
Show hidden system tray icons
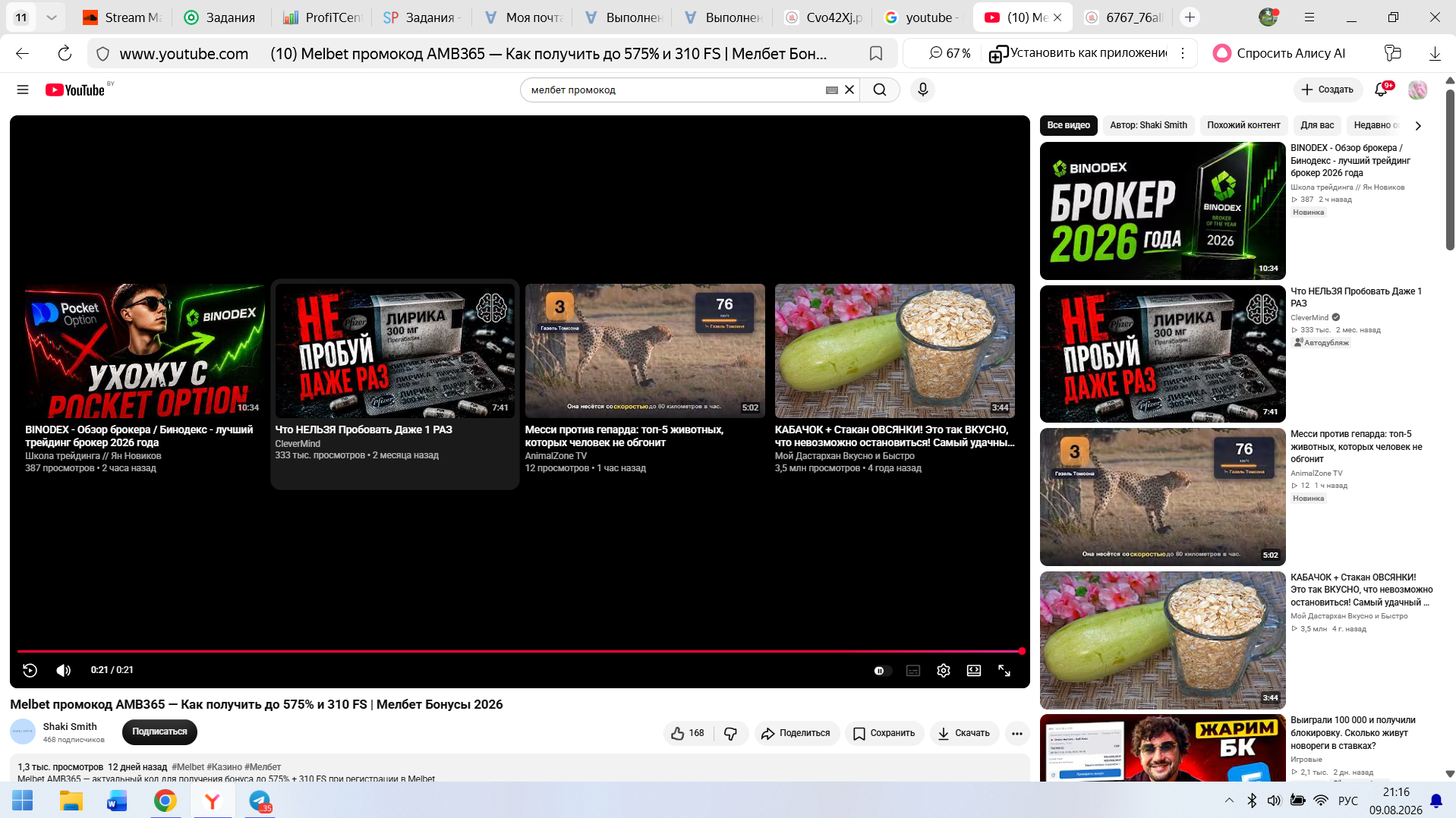click(x=1229, y=801)
